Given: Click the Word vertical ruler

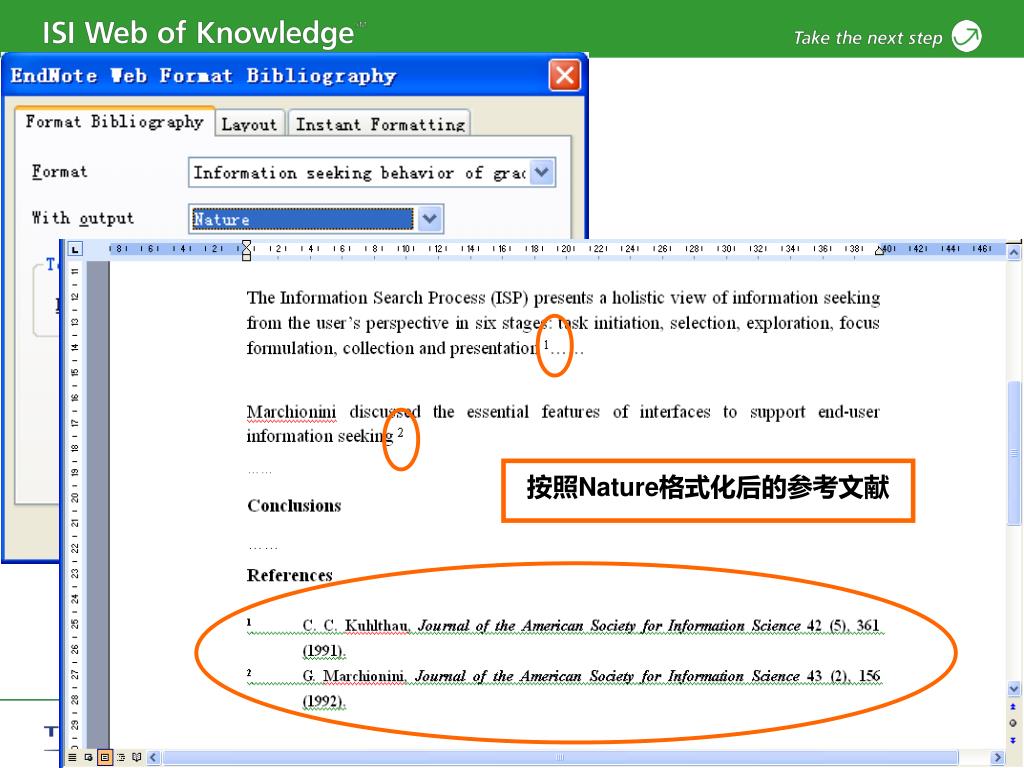Looking at the screenshot, I should pyautogui.click(x=74, y=506).
